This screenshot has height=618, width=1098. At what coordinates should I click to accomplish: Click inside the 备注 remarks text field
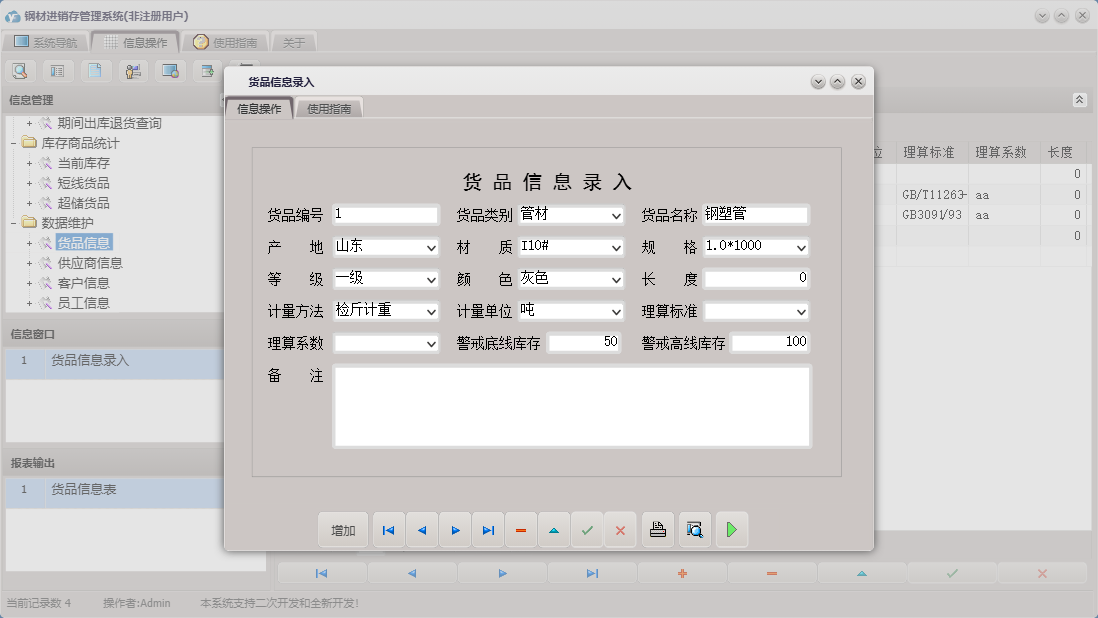coord(570,405)
